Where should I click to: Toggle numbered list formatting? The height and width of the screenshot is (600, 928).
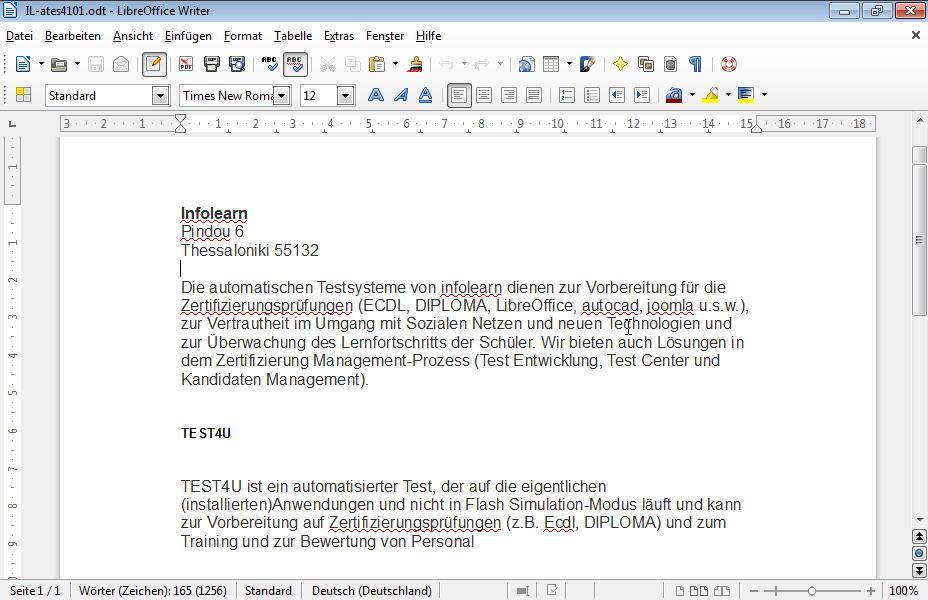(566, 95)
